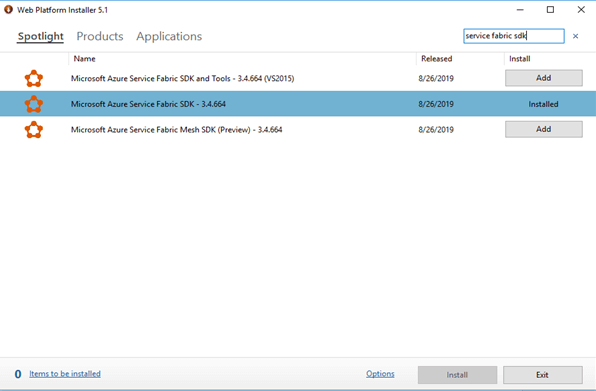Click the Name column header
The image size is (596, 391).
(x=84, y=59)
